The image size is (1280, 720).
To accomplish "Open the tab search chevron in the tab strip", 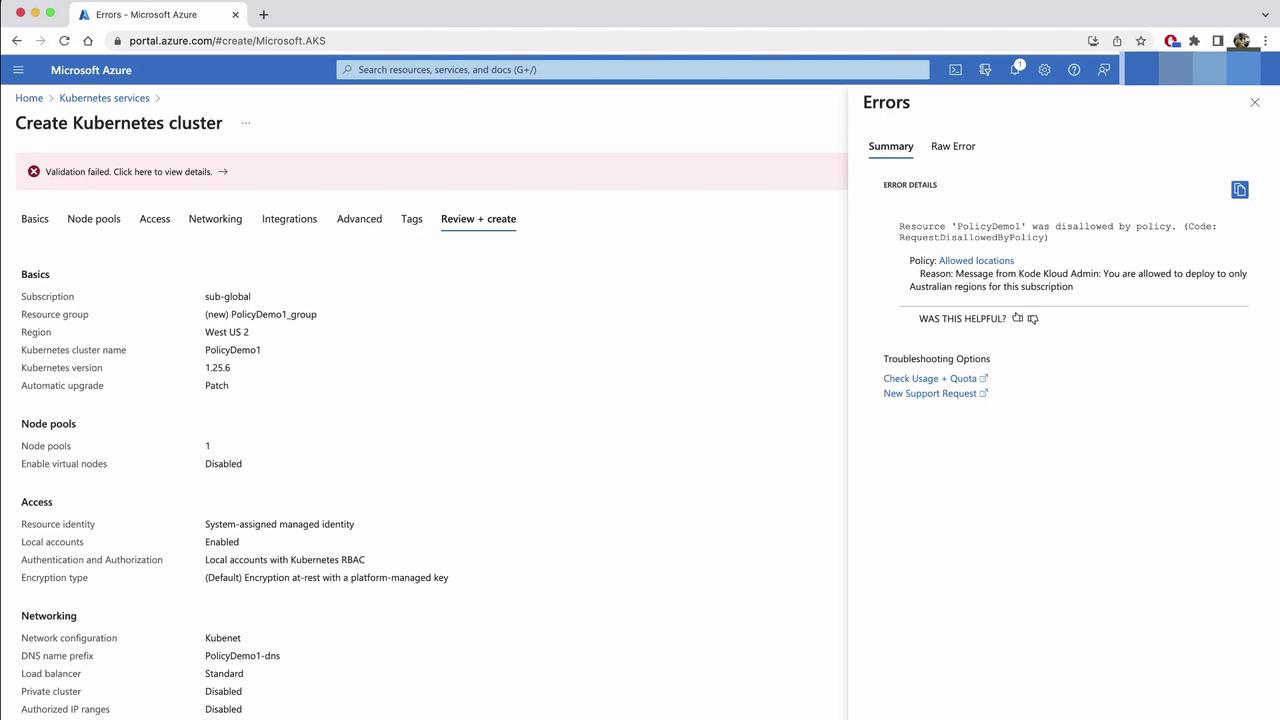I will coord(1263,15).
